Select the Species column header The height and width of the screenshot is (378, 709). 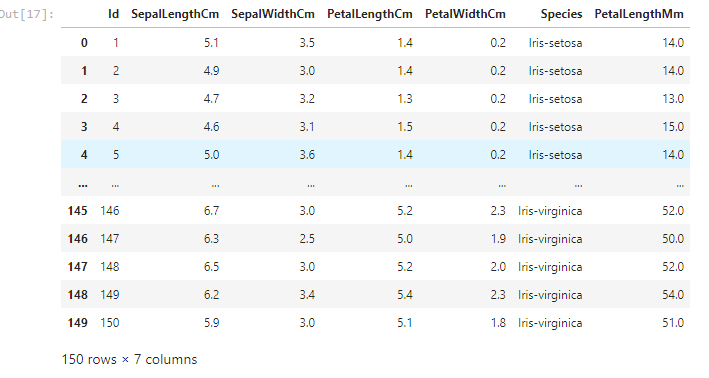tap(561, 14)
